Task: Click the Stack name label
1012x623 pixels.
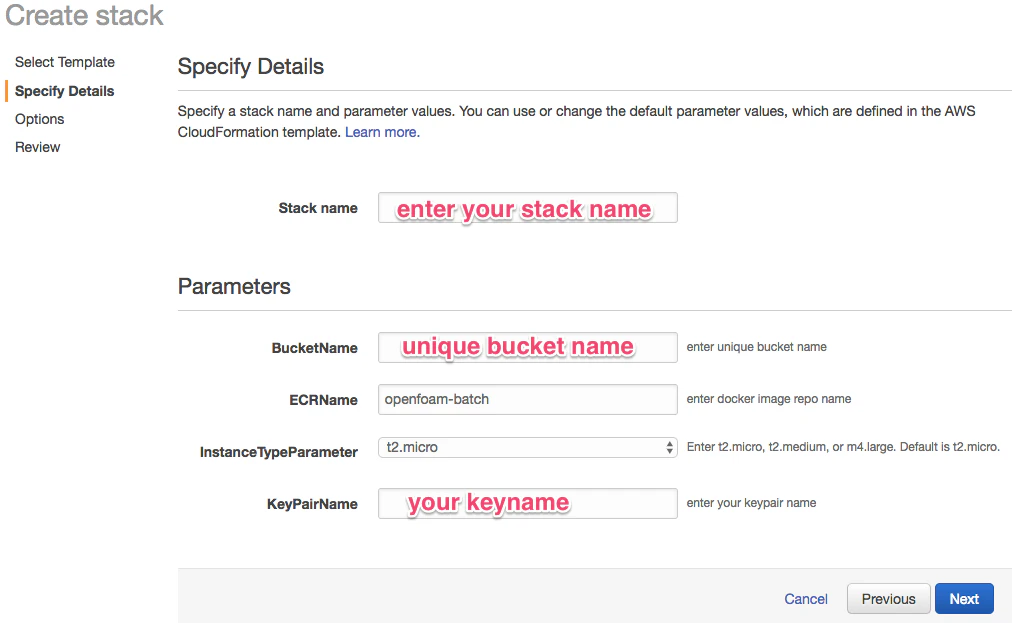Action: [x=318, y=208]
